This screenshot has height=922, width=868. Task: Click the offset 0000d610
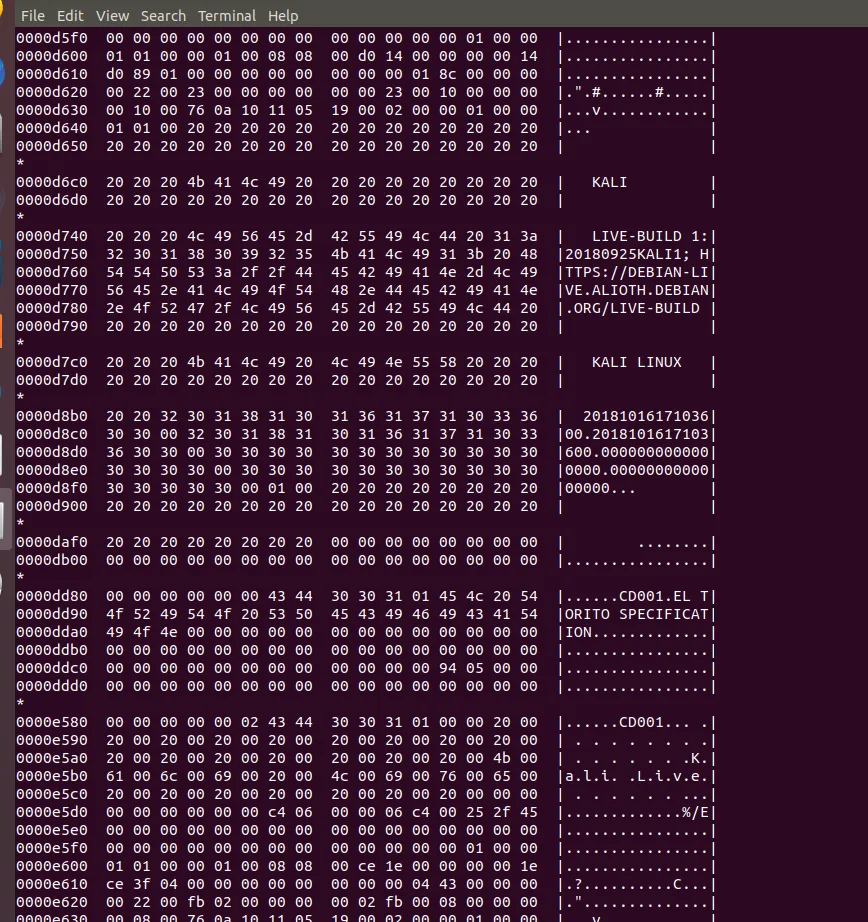point(52,74)
